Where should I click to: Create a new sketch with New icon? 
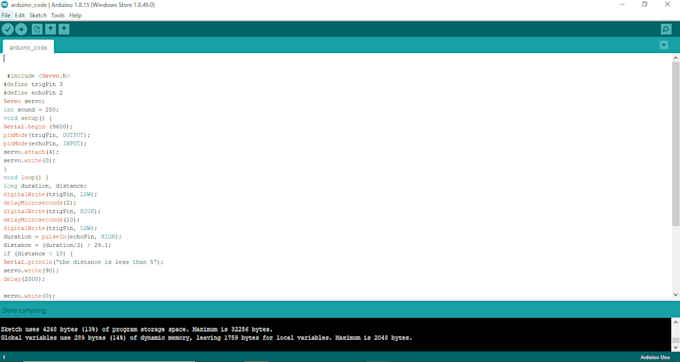point(37,29)
